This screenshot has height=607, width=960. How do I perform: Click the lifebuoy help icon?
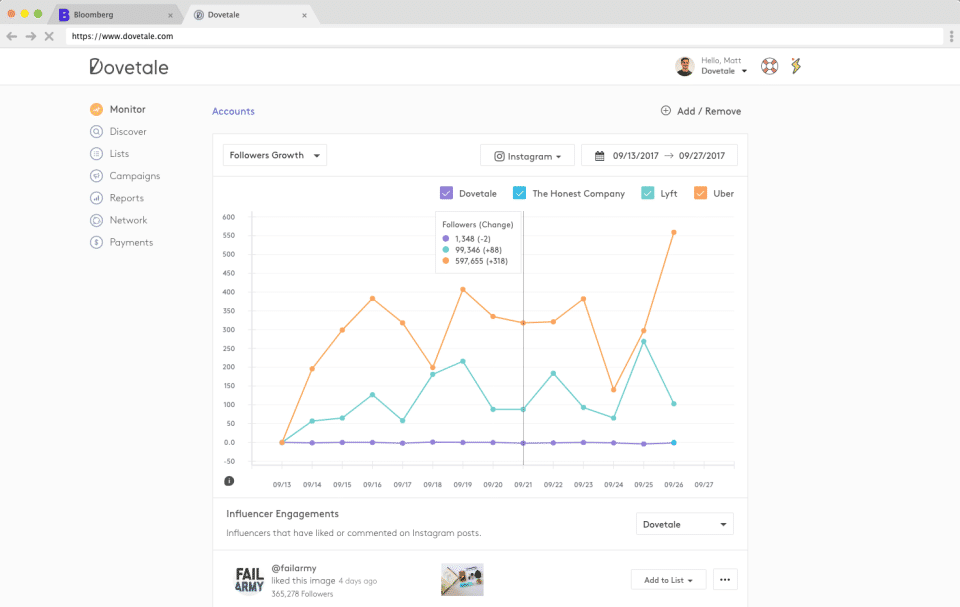click(x=769, y=66)
